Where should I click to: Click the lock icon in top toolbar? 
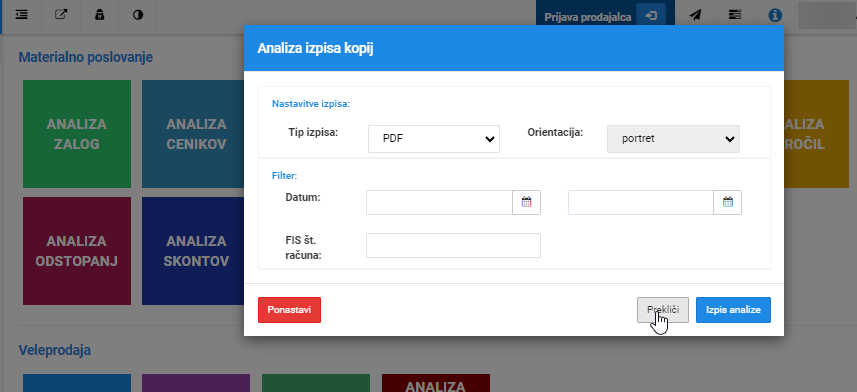click(x=99, y=15)
